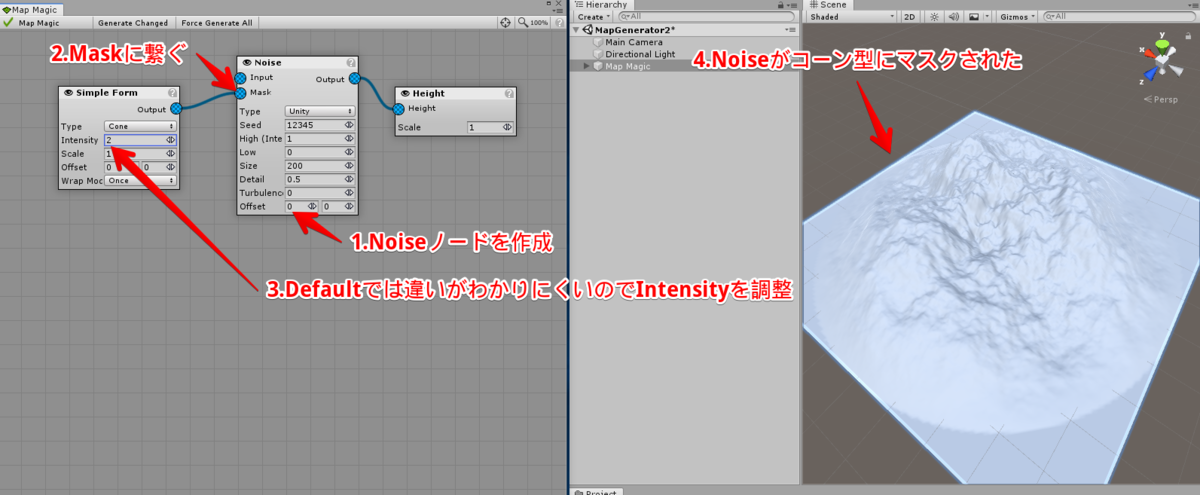Image resolution: width=1200 pixels, height=495 pixels.
Task: Open the scene effects dropdown arrow
Action: 988,17
